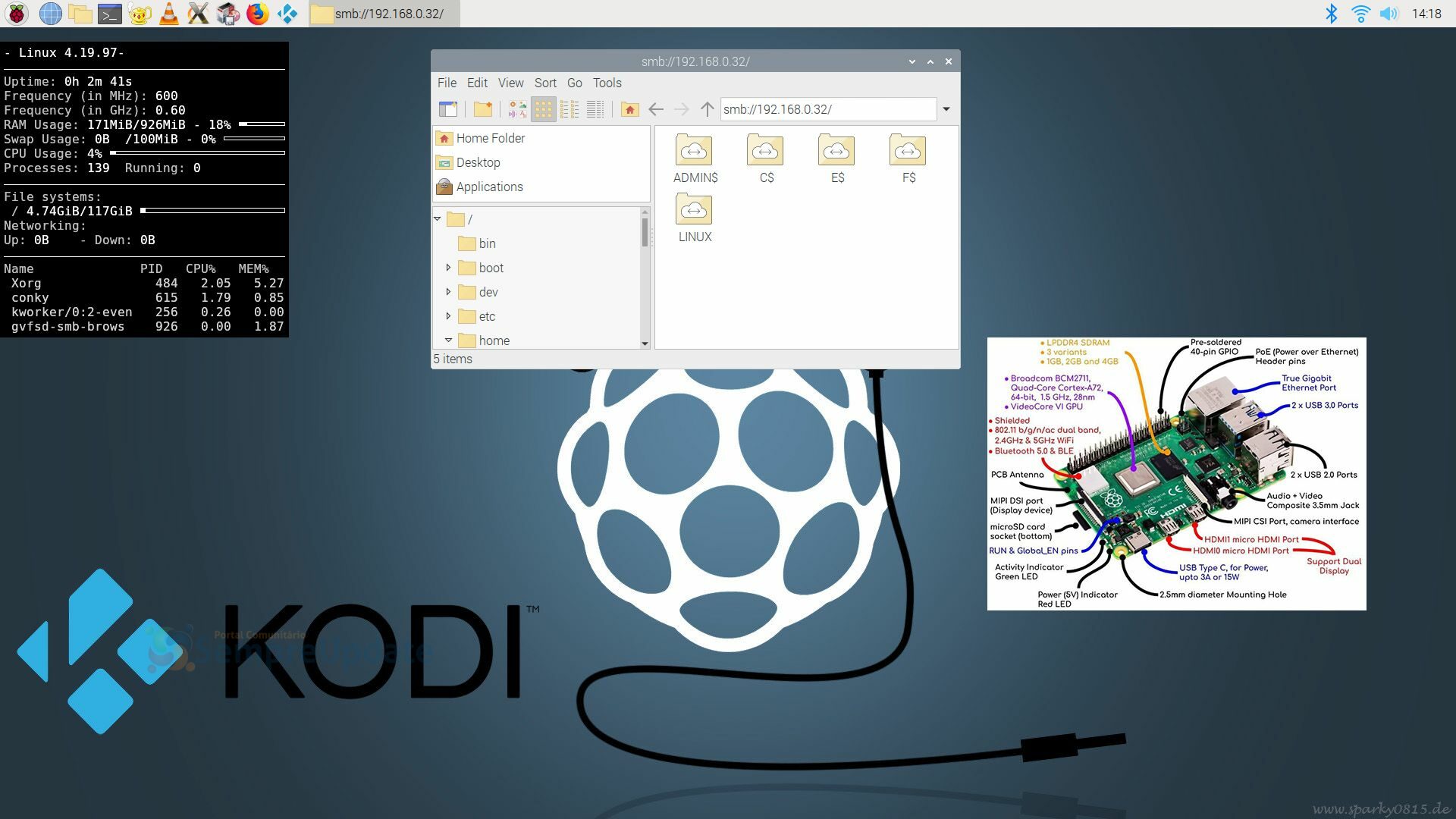1456x819 pixels.
Task: Launch the web browser globe icon
Action: pos(50,13)
